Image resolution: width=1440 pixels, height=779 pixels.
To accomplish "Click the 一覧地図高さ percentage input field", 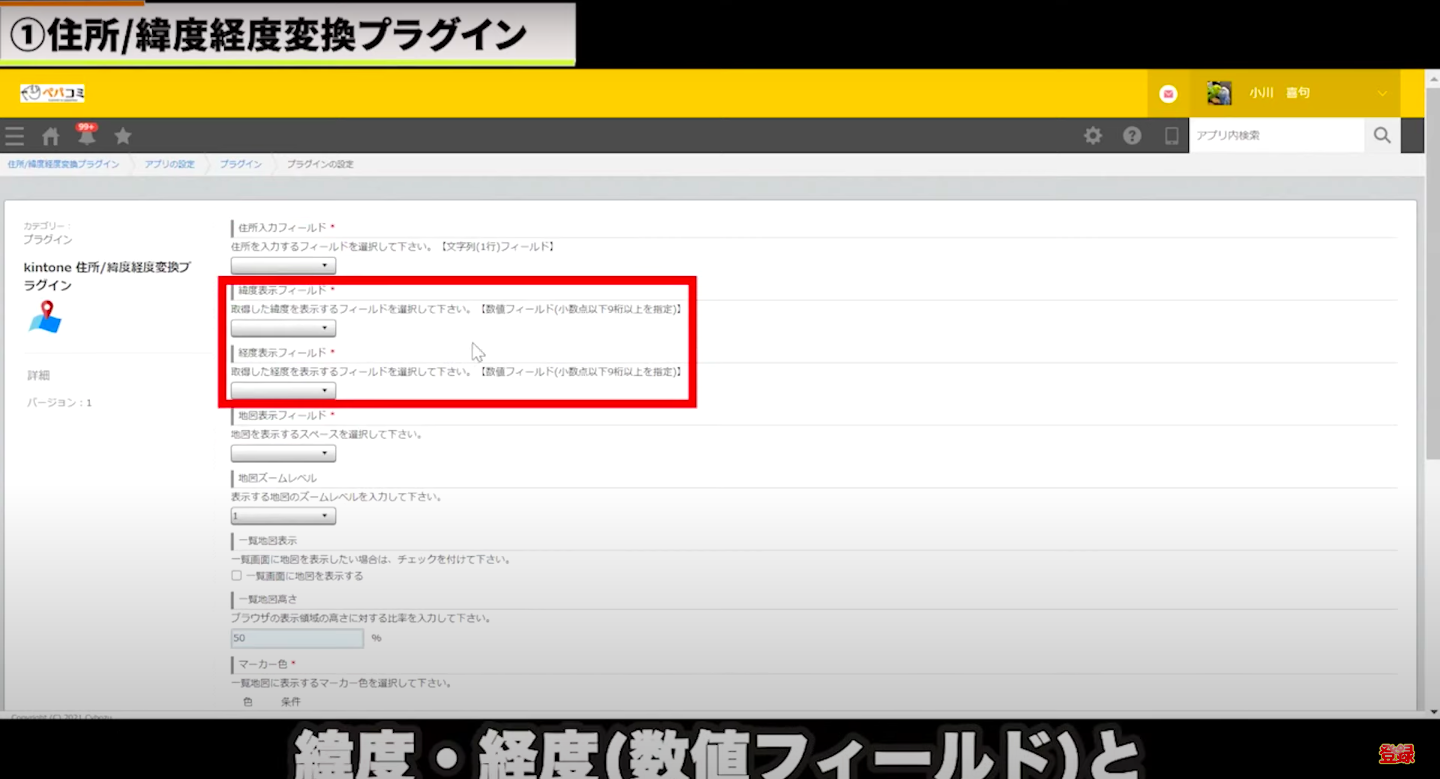I will click(x=297, y=638).
